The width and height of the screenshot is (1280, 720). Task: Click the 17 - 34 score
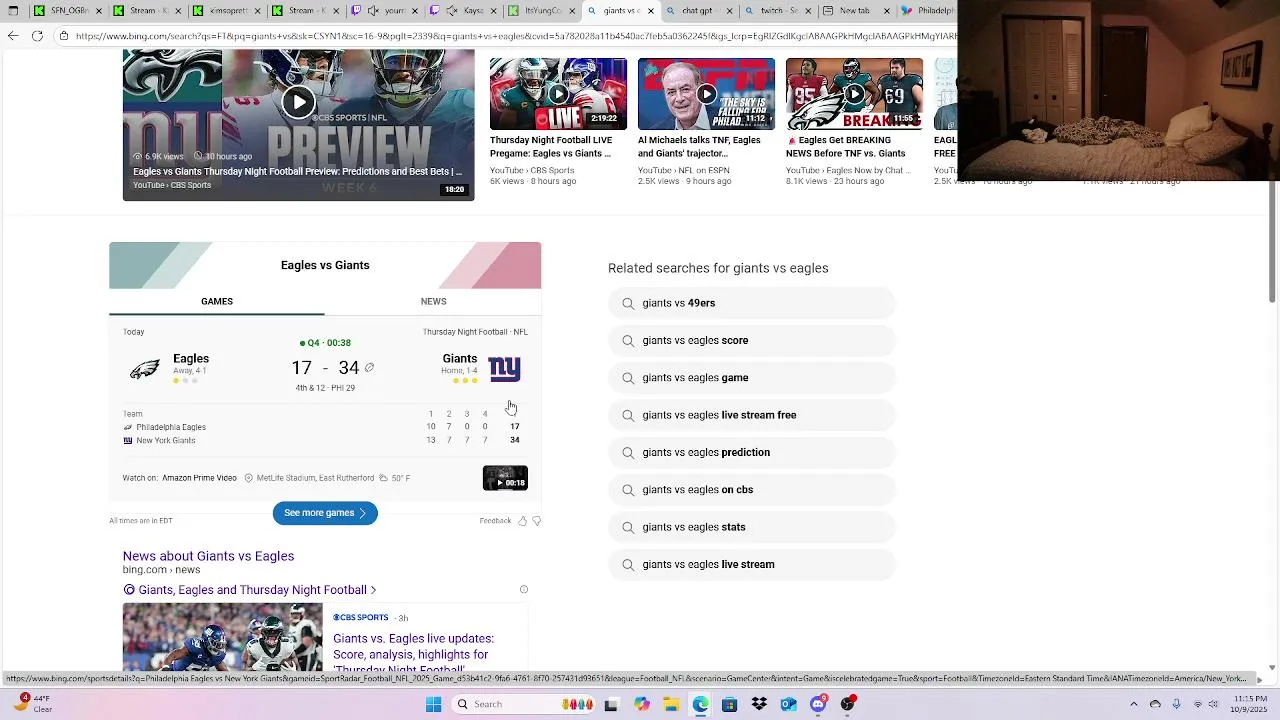pyautogui.click(x=325, y=368)
